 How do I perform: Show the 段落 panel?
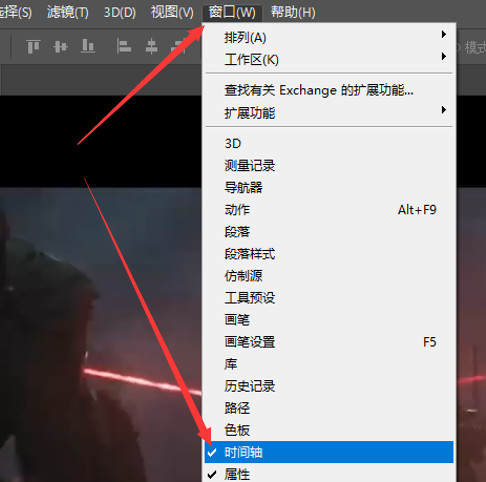pos(329,232)
